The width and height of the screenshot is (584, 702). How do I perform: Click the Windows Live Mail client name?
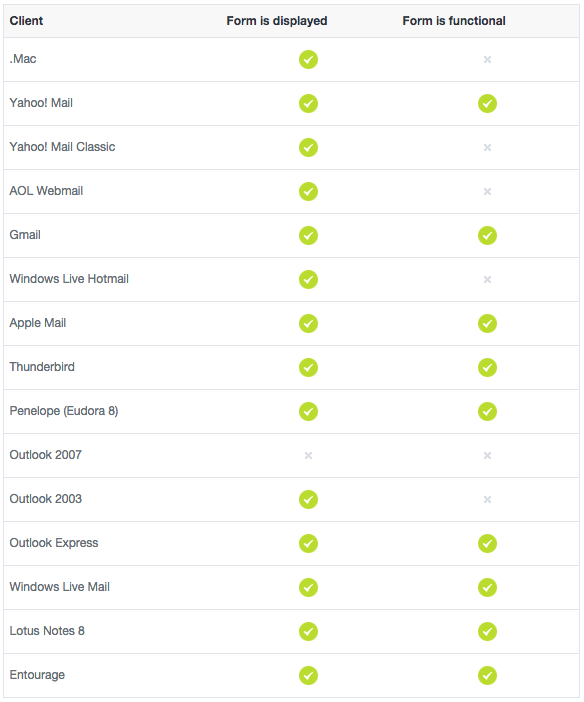coord(60,587)
